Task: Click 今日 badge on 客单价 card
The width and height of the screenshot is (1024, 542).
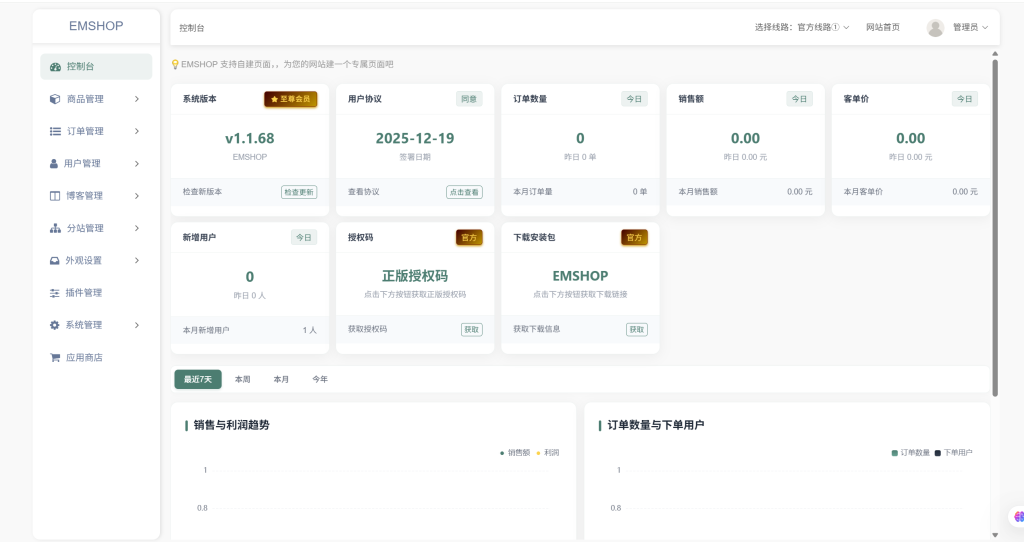Action: tap(965, 99)
